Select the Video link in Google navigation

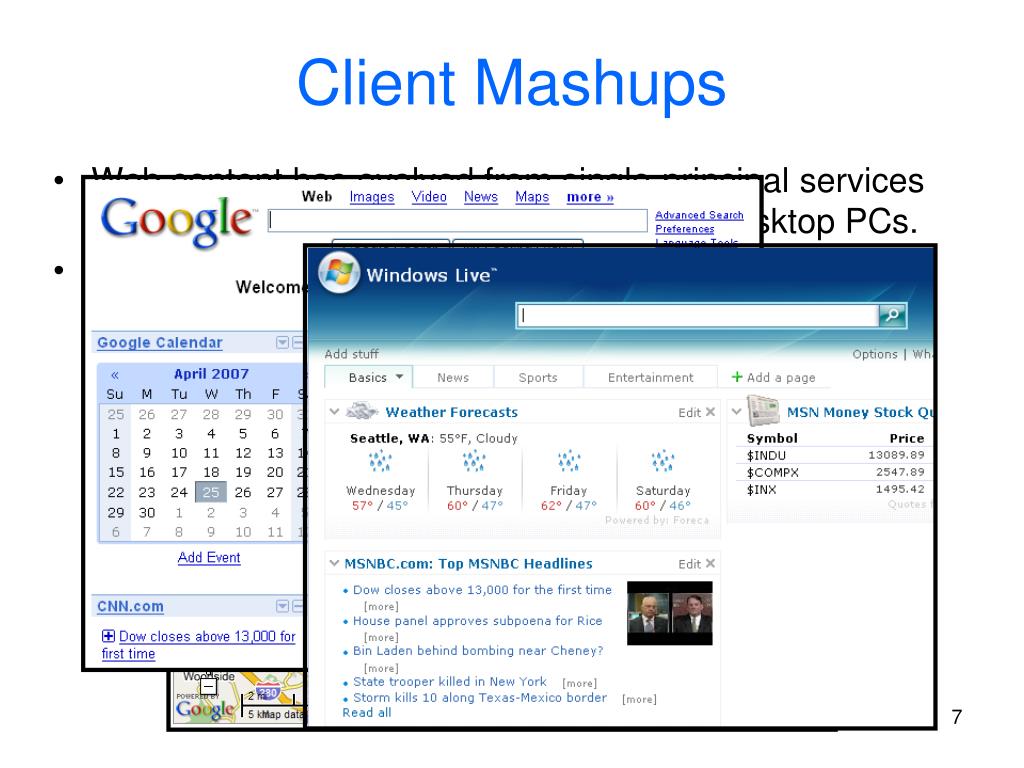429,197
